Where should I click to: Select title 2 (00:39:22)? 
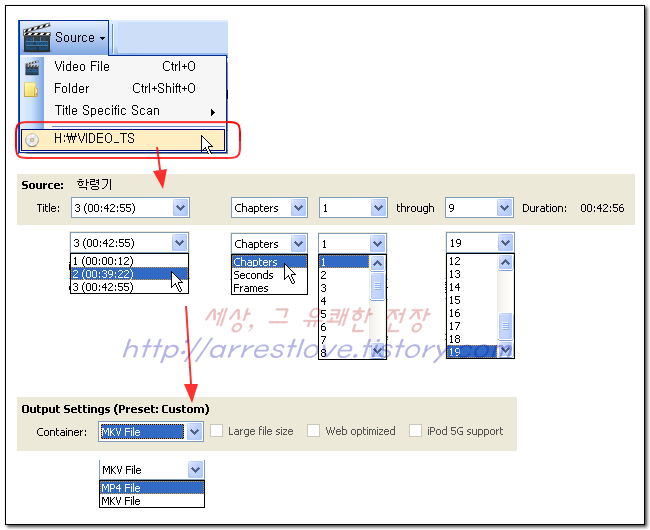point(129,274)
